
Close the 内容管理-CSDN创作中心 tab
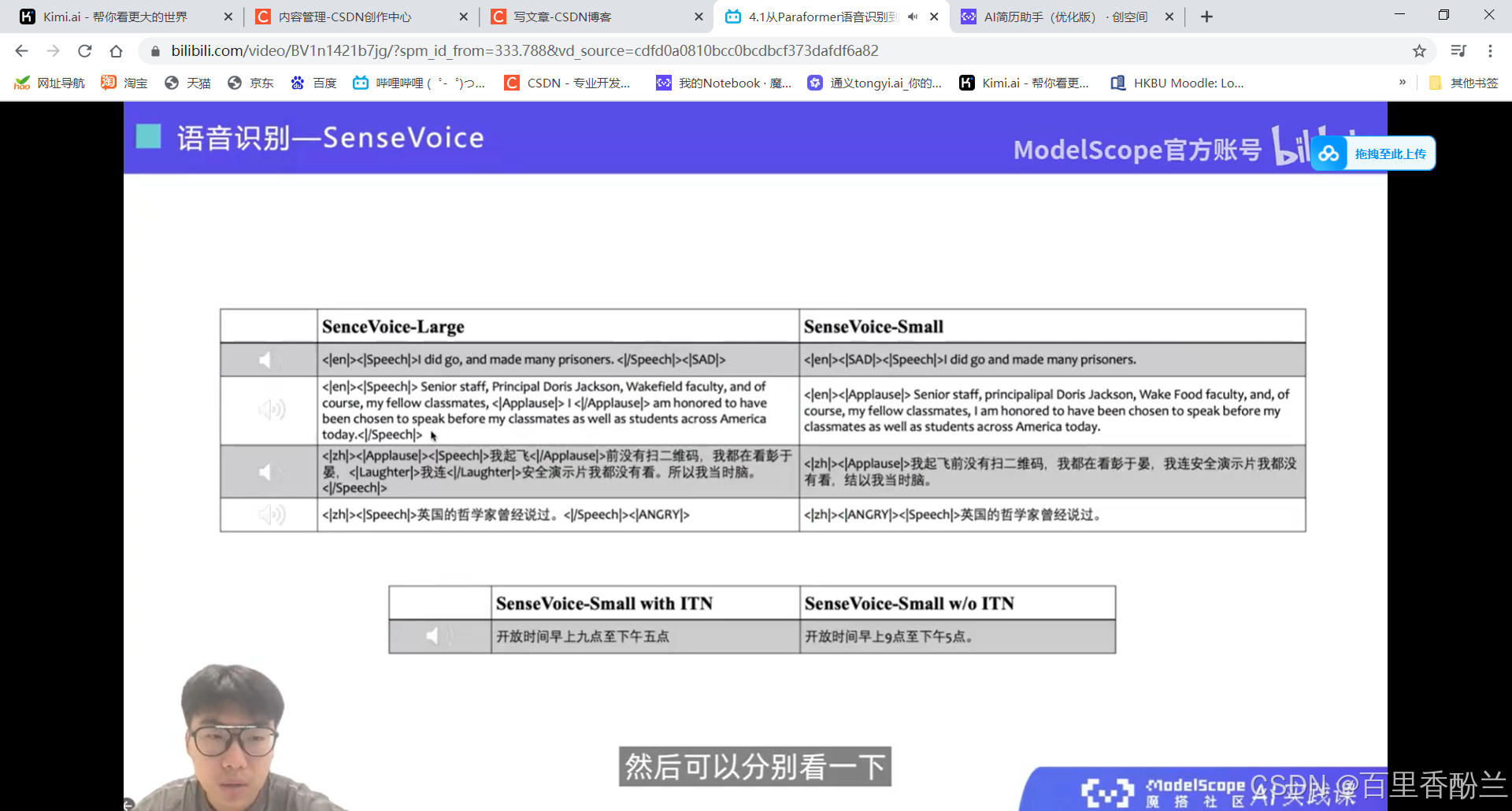(463, 17)
